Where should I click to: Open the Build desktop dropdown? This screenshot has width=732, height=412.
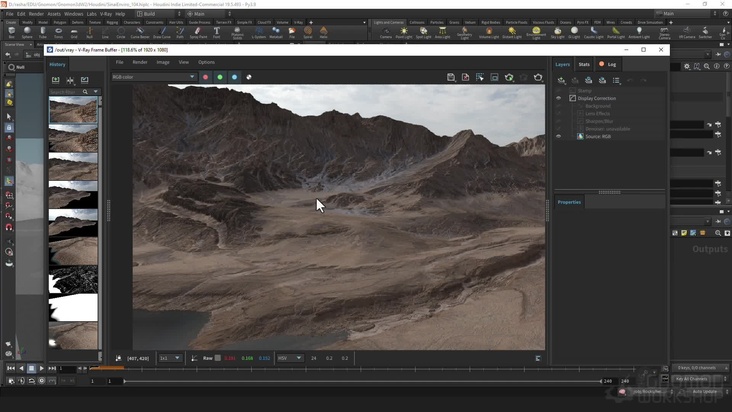click(158, 14)
